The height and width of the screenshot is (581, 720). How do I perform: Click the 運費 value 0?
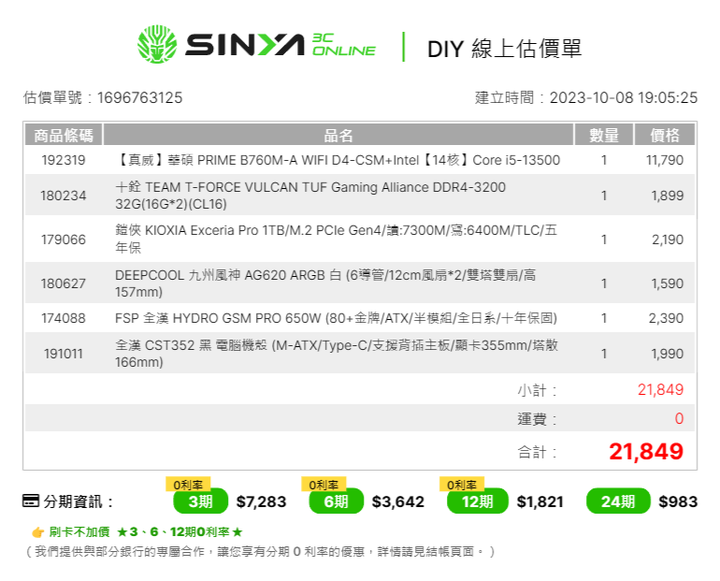pyautogui.click(x=679, y=418)
